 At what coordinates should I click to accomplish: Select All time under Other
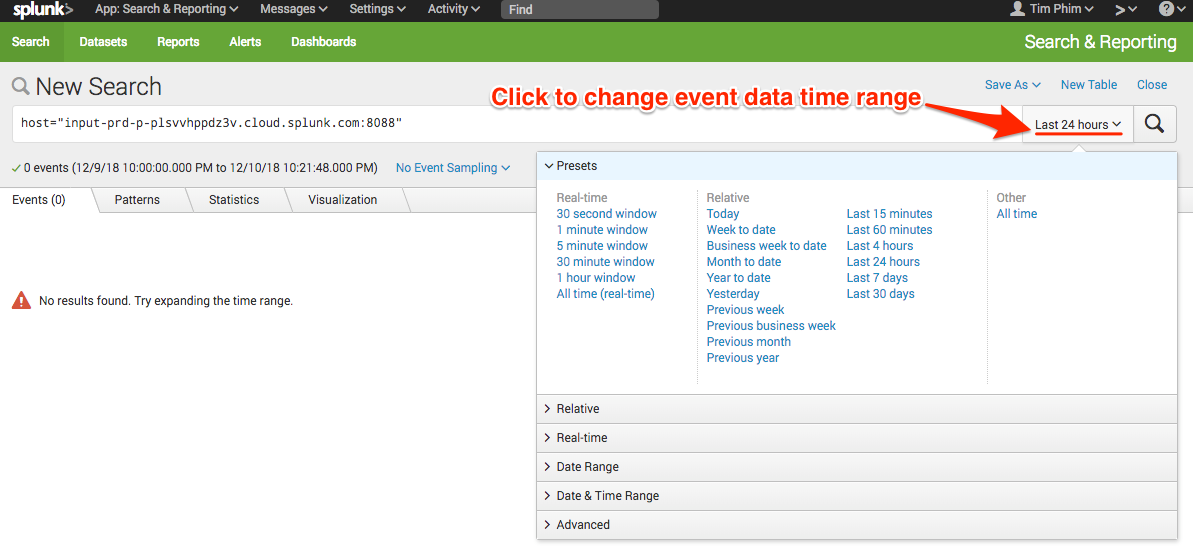[x=1016, y=214]
